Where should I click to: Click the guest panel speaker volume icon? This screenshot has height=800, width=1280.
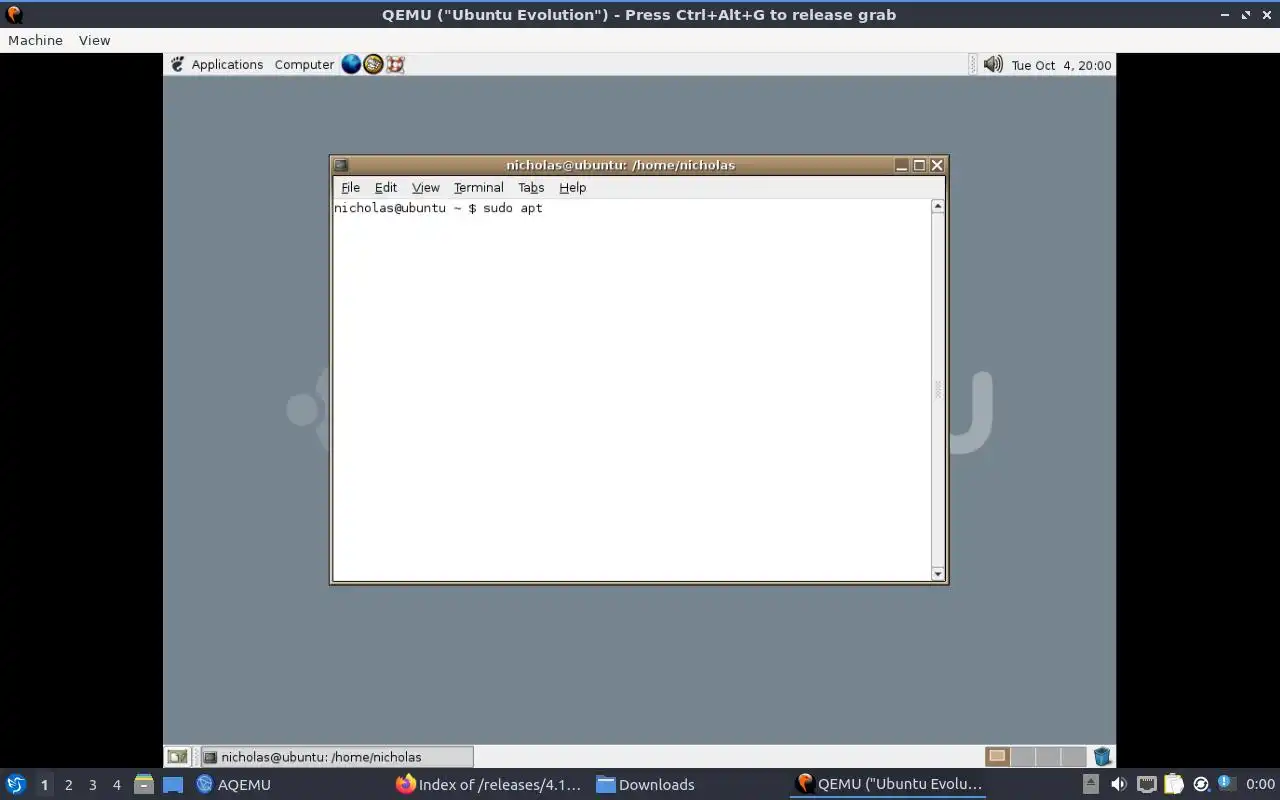coord(993,64)
